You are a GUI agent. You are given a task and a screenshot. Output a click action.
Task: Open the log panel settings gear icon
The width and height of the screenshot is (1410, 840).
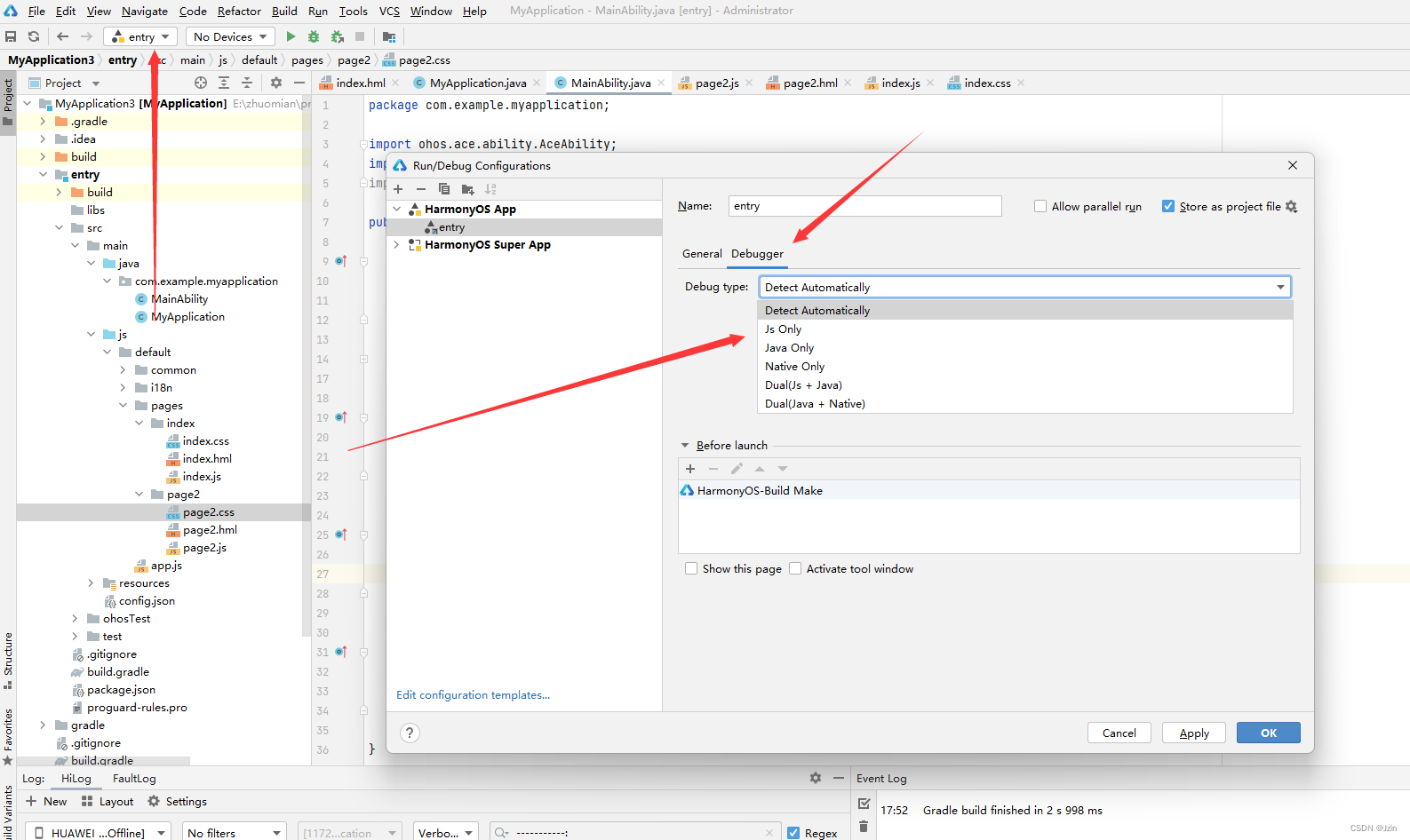pyautogui.click(x=816, y=778)
